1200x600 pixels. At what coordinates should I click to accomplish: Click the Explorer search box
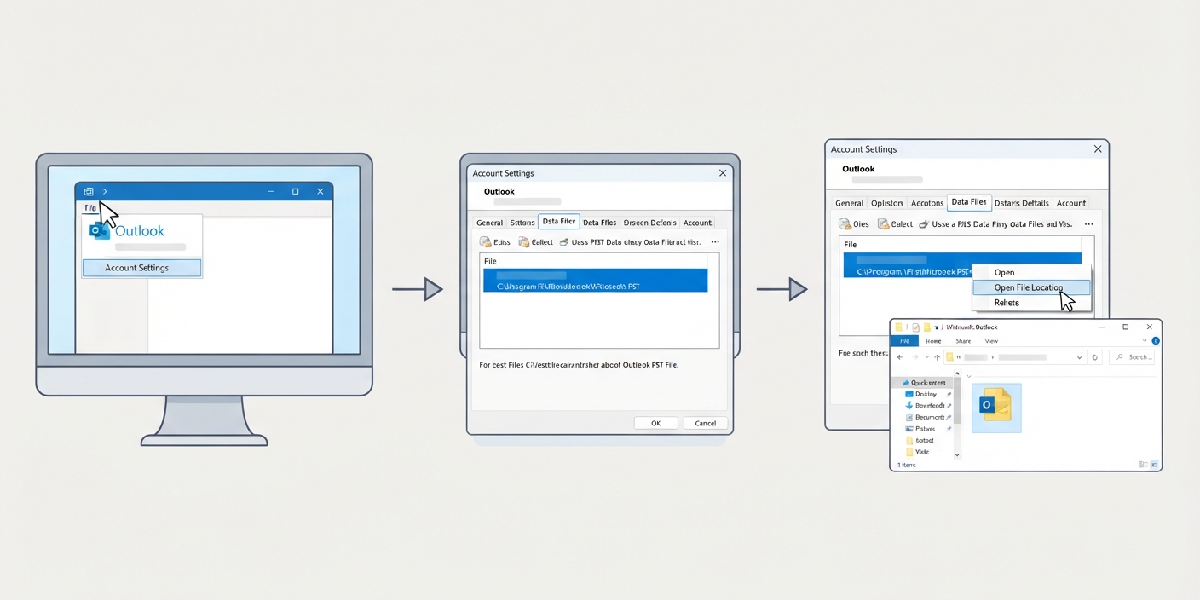point(1131,357)
